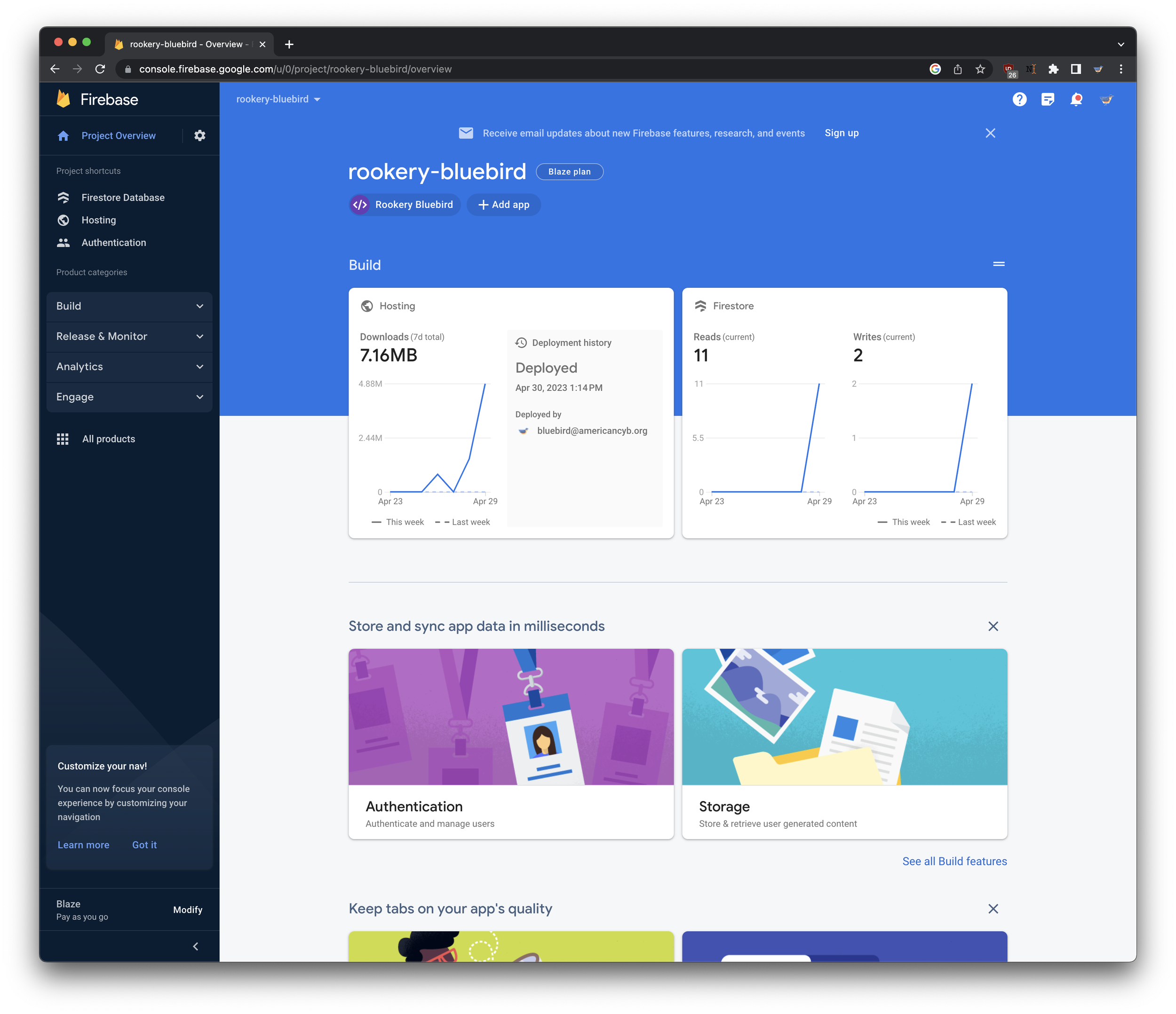1176x1014 pixels.
Task: Expand Release & Monitor category
Action: [129, 336]
